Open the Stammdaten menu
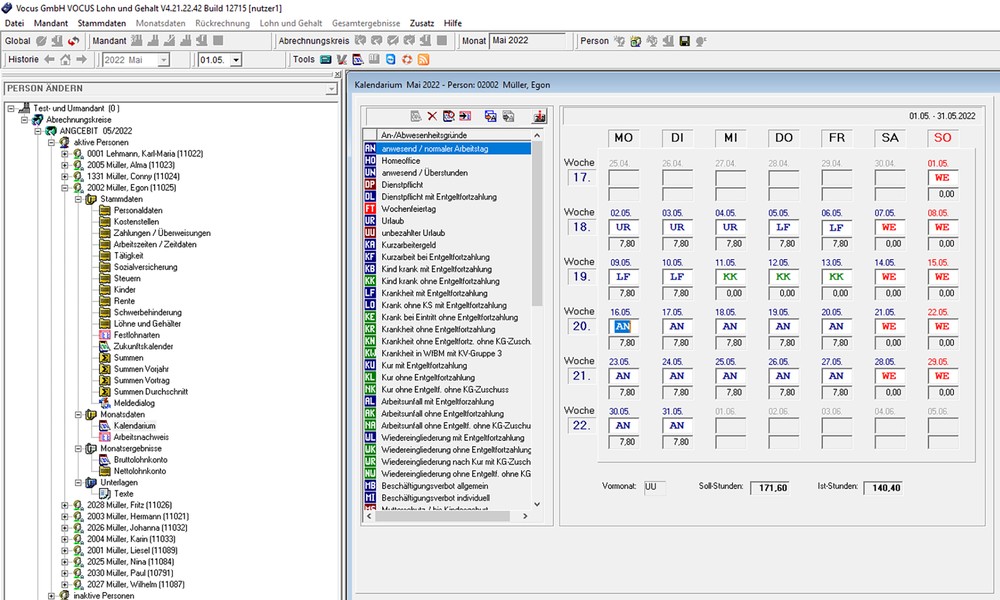This screenshot has height=600, width=1000. pyautogui.click(x=101, y=22)
